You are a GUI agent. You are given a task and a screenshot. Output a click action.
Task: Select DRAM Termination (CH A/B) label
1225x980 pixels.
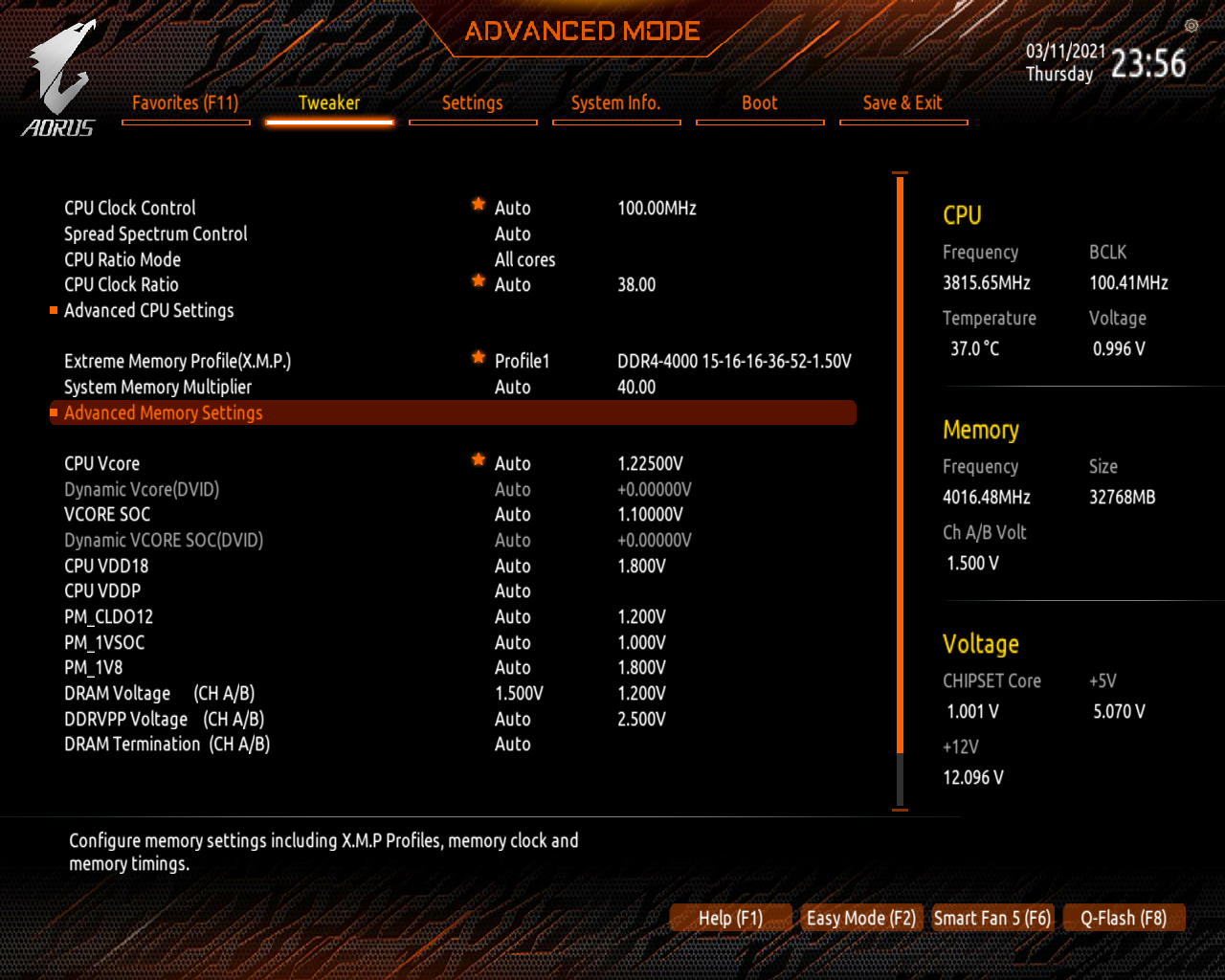167,744
